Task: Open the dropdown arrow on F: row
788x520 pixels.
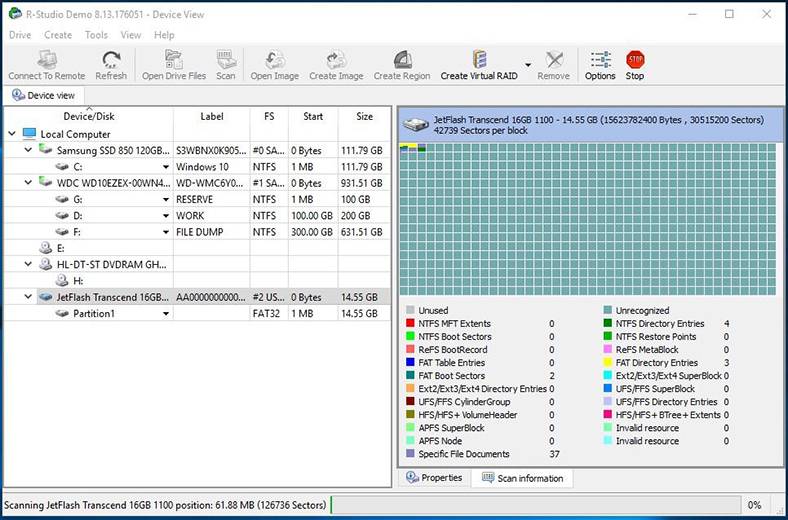Action: [165, 232]
